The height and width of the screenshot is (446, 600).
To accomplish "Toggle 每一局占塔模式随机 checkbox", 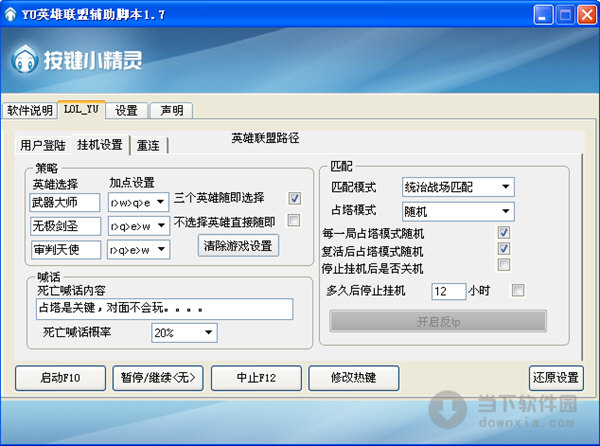I will (504, 232).
